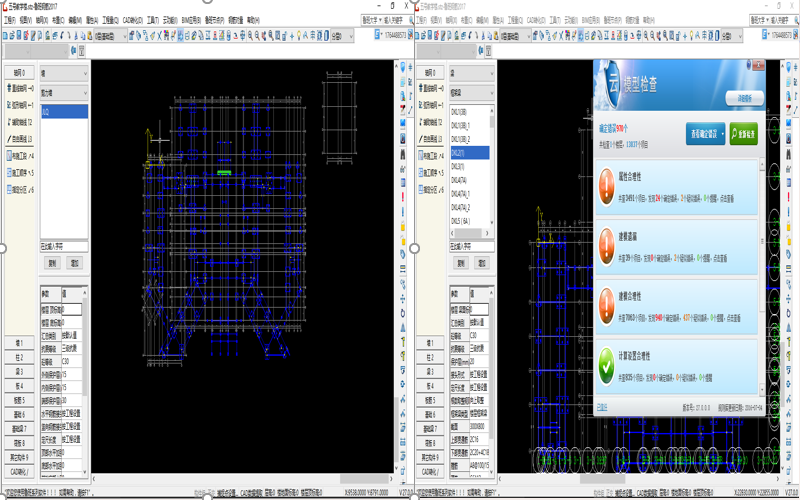Viewport: 800px width, 500px height.
Task: Click 直线轴网 item in right window sidebar
Action: click(x=430, y=88)
